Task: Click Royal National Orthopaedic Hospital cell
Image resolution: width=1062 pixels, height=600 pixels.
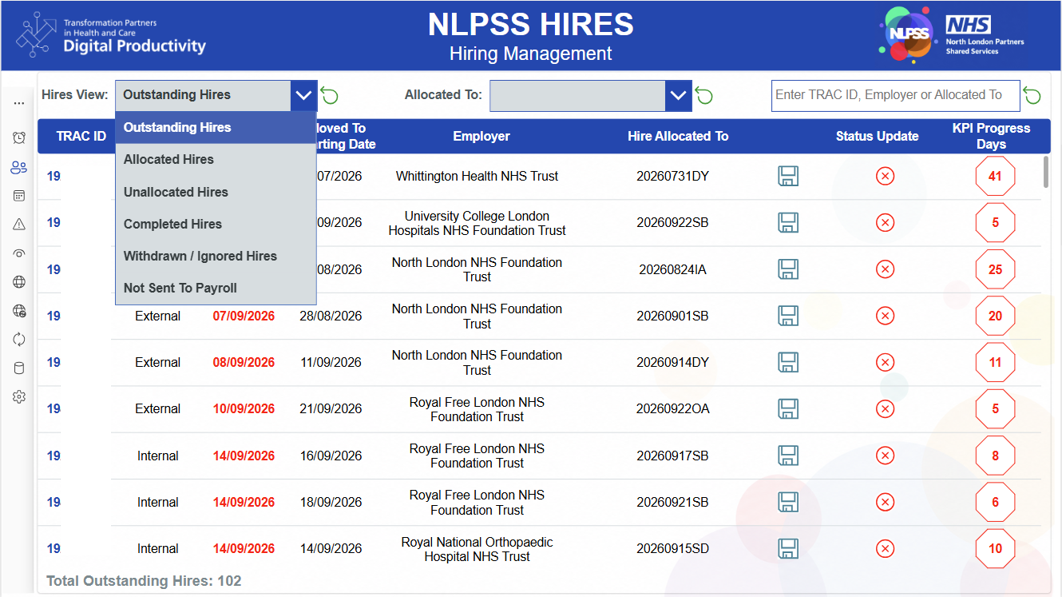Action: [x=477, y=549]
